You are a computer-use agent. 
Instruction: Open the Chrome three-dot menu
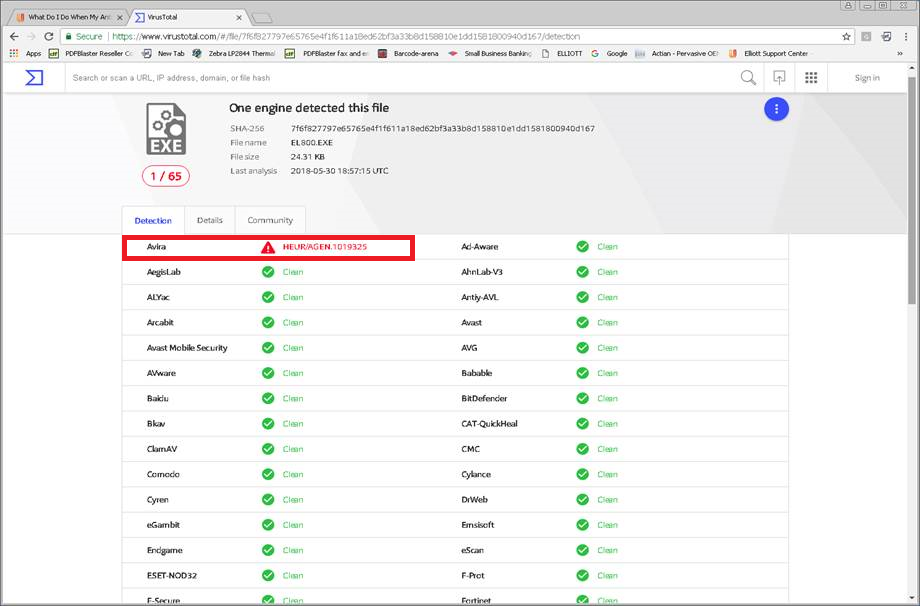click(x=905, y=36)
